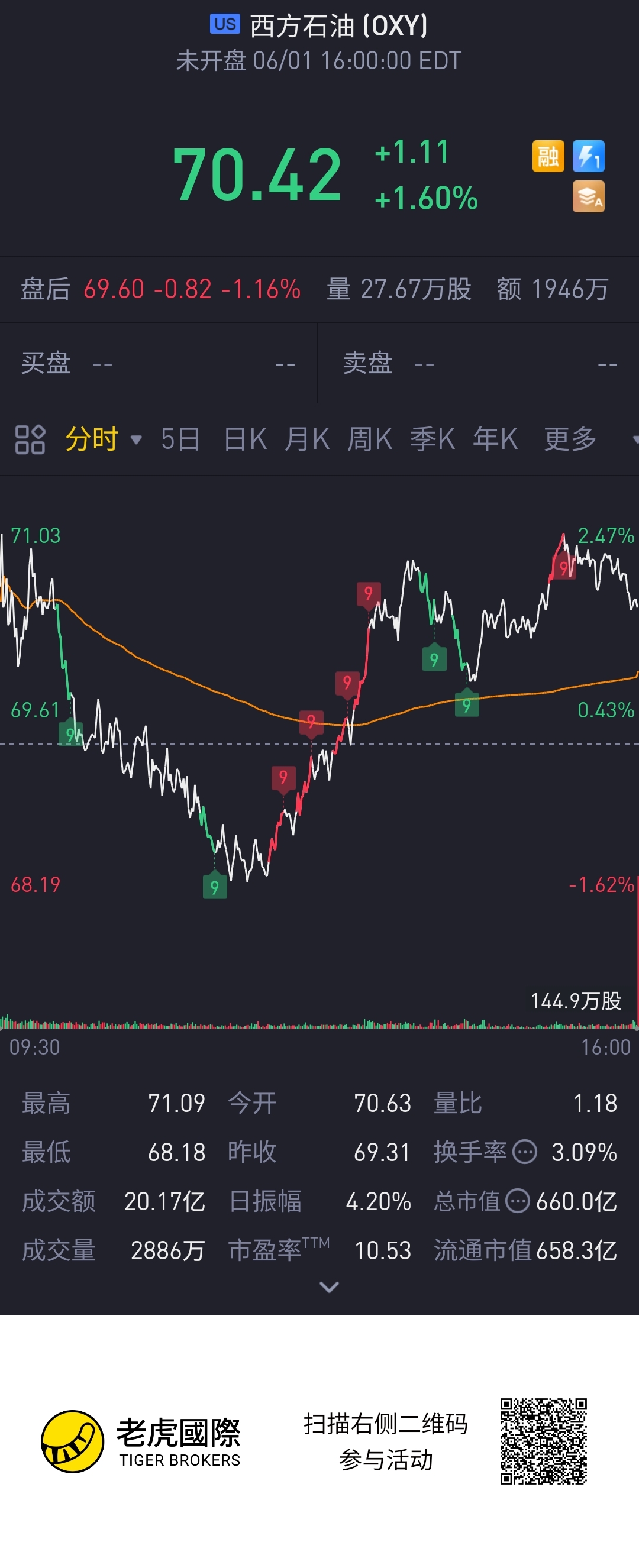Open the dropdown arrow after 更多
This screenshot has width=639, height=1568.
tap(635, 439)
